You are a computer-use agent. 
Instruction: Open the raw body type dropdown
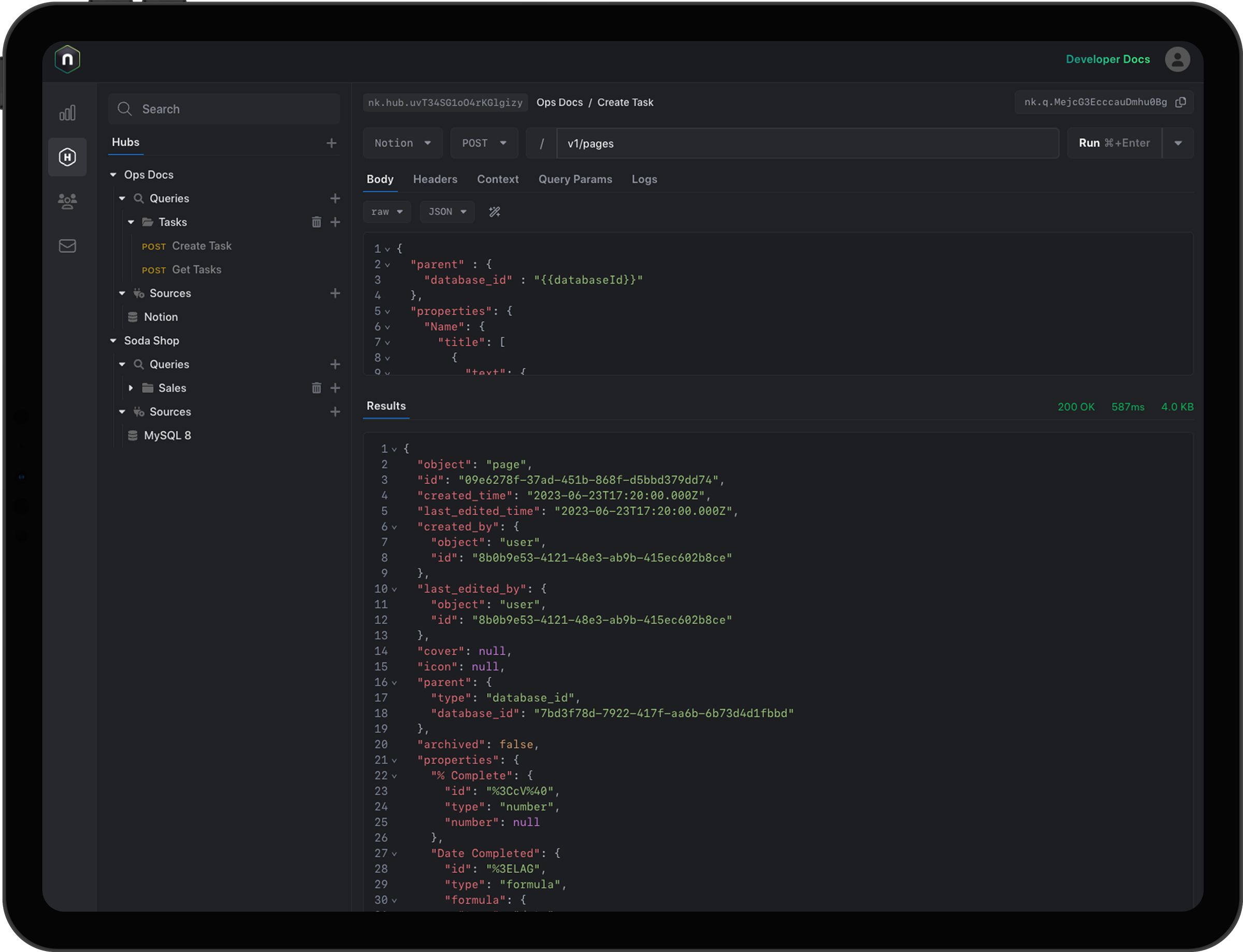click(x=387, y=211)
